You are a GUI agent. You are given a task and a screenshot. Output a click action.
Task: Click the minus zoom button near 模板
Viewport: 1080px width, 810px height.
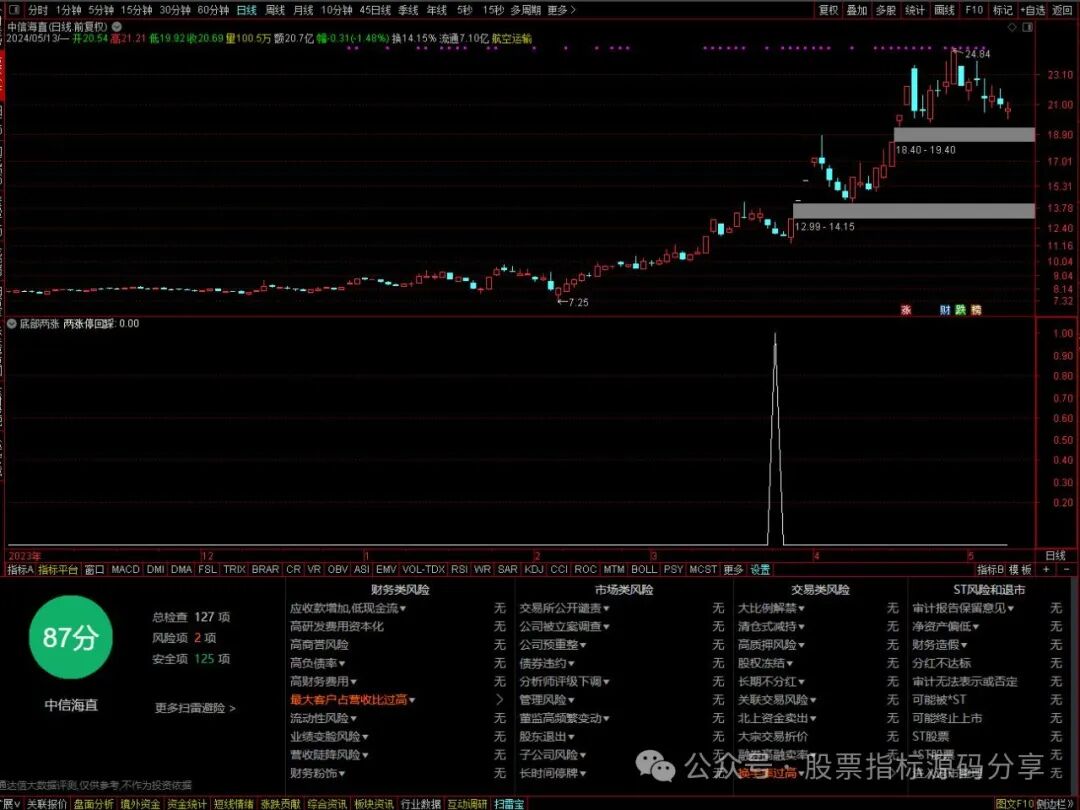(x=1068, y=570)
